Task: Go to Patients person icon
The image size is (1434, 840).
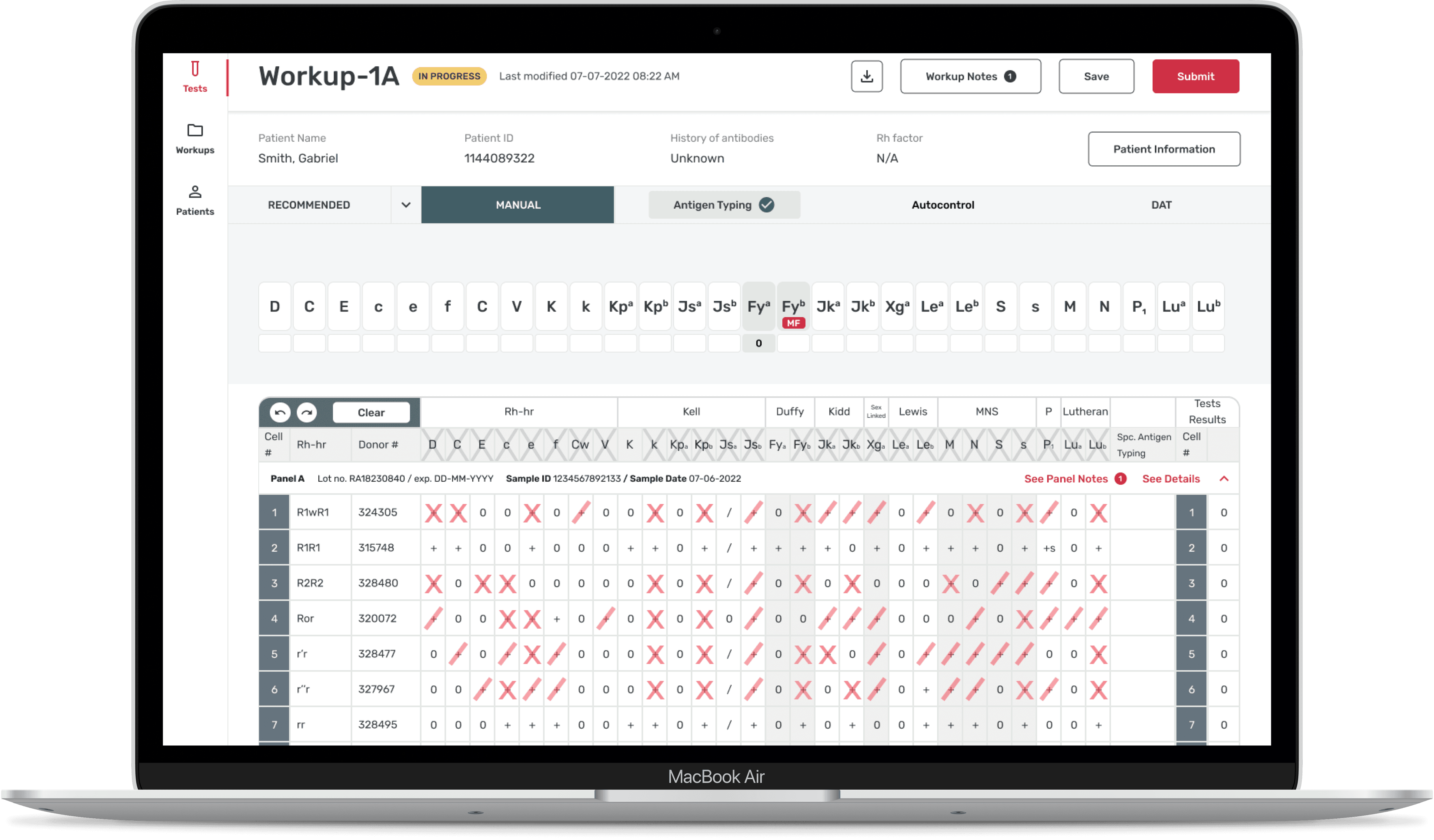Action: (195, 192)
